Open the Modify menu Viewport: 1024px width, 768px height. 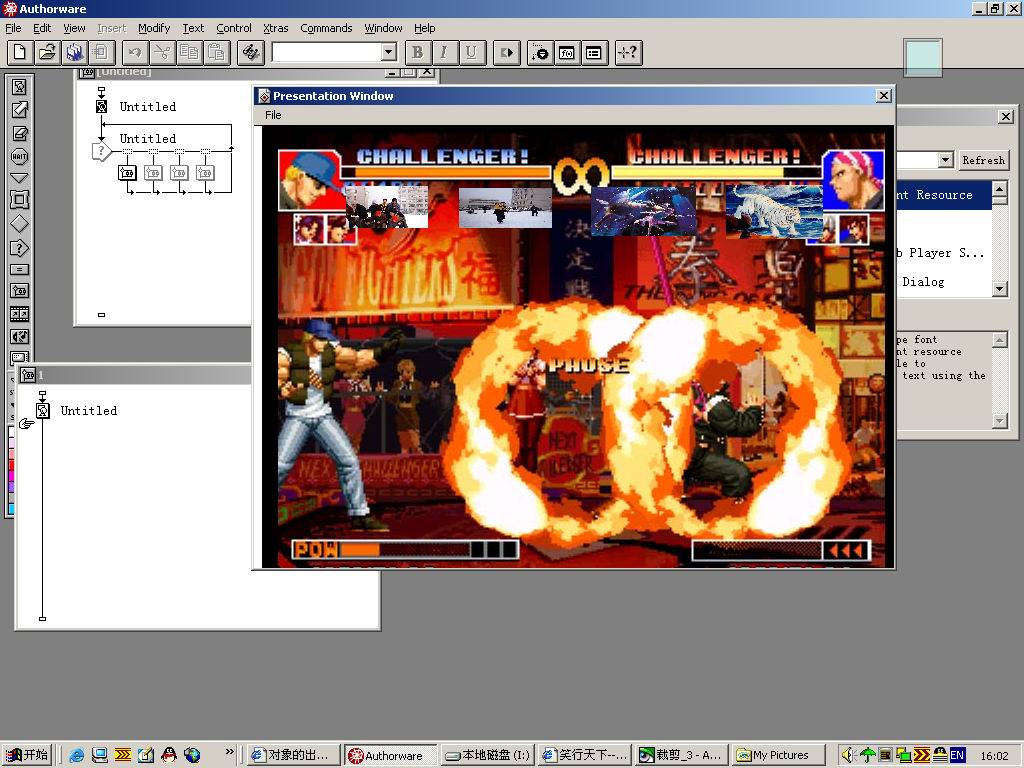tap(153, 28)
